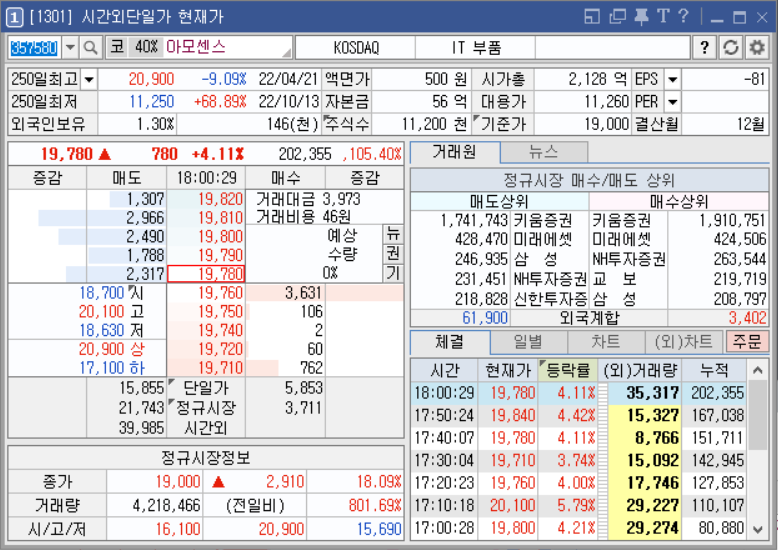The width and height of the screenshot is (778, 550).
Task: Click the 18,630 저 low price
Action: [112, 331]
